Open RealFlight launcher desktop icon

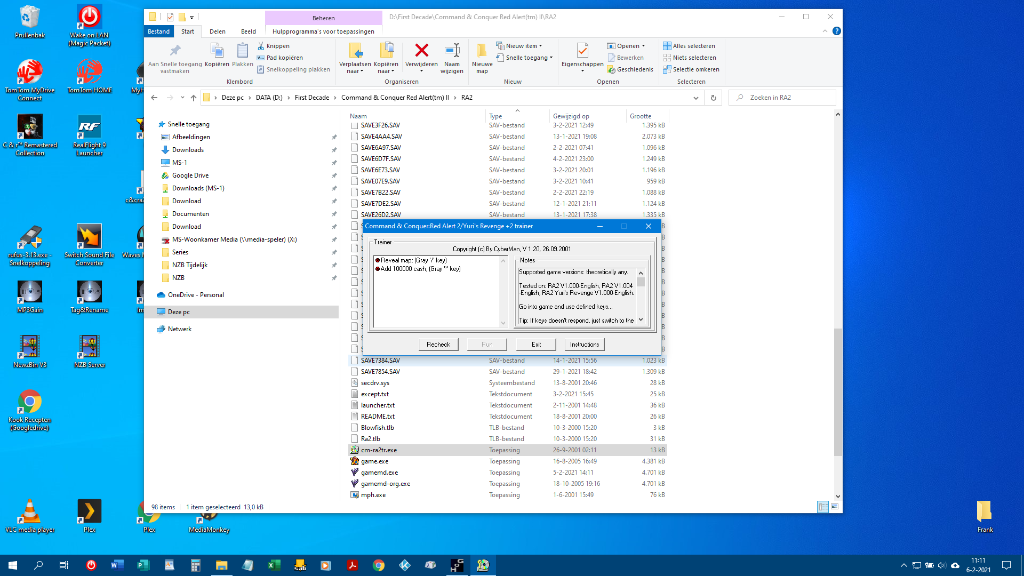point(89,135)
